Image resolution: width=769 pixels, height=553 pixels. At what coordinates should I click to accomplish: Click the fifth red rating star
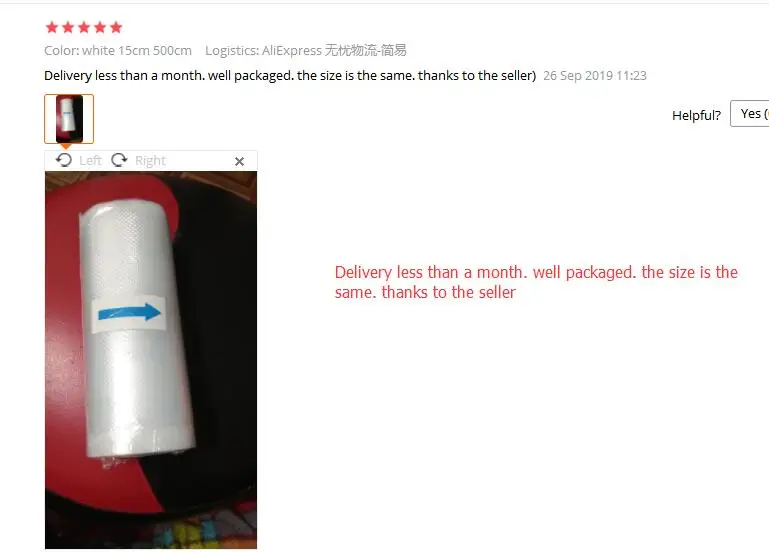116,27
